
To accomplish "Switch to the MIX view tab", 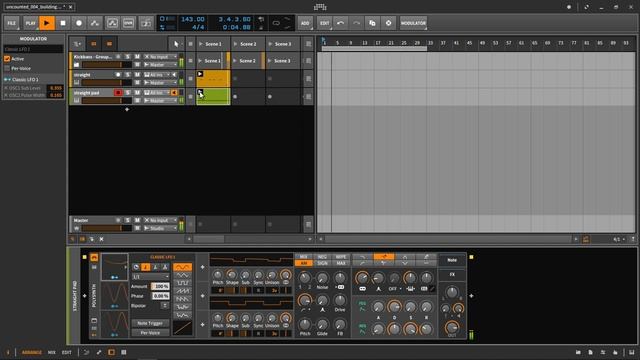I will click(51, 352).
